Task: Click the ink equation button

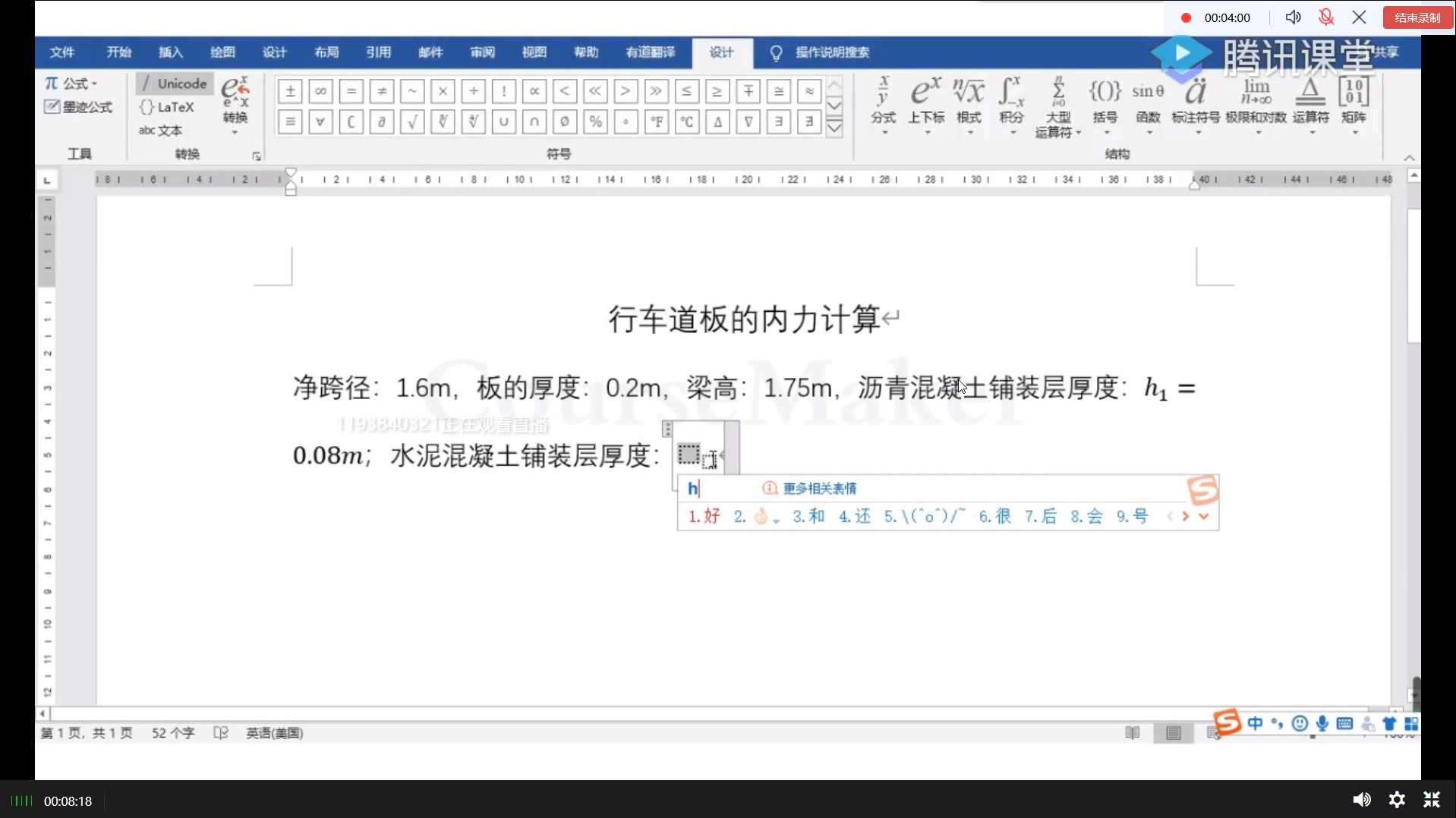Action: click(x=79, y=107)
